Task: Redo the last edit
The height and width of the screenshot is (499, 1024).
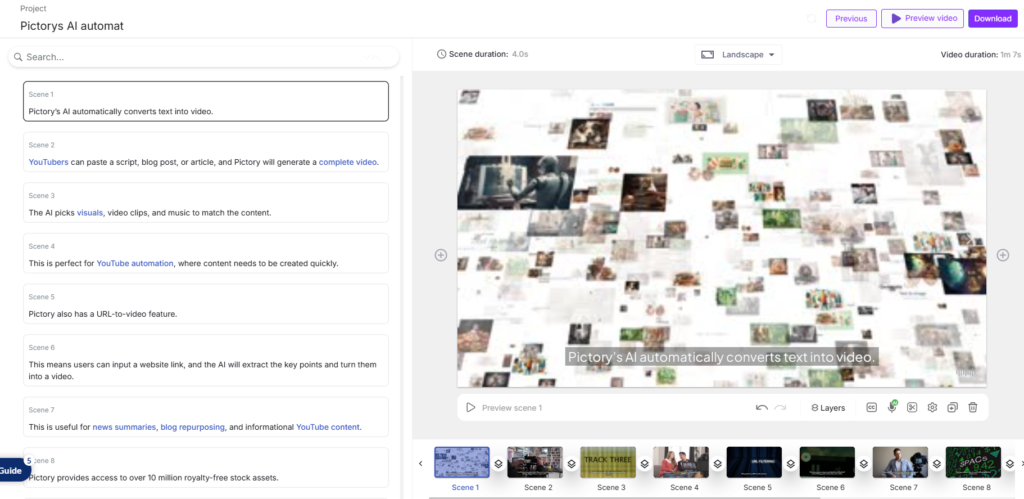Action: [x=780, y=408]
